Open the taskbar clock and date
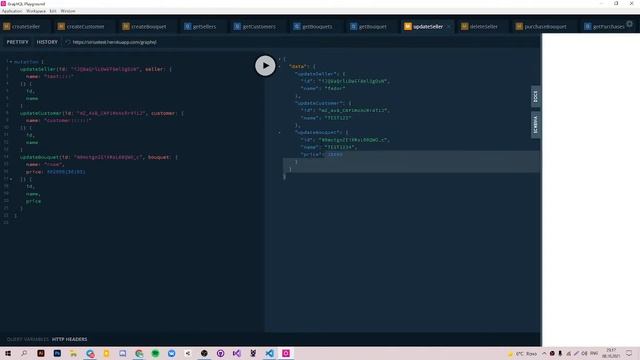This screenshot has width=640, height=360. click(x=611, y=353)
